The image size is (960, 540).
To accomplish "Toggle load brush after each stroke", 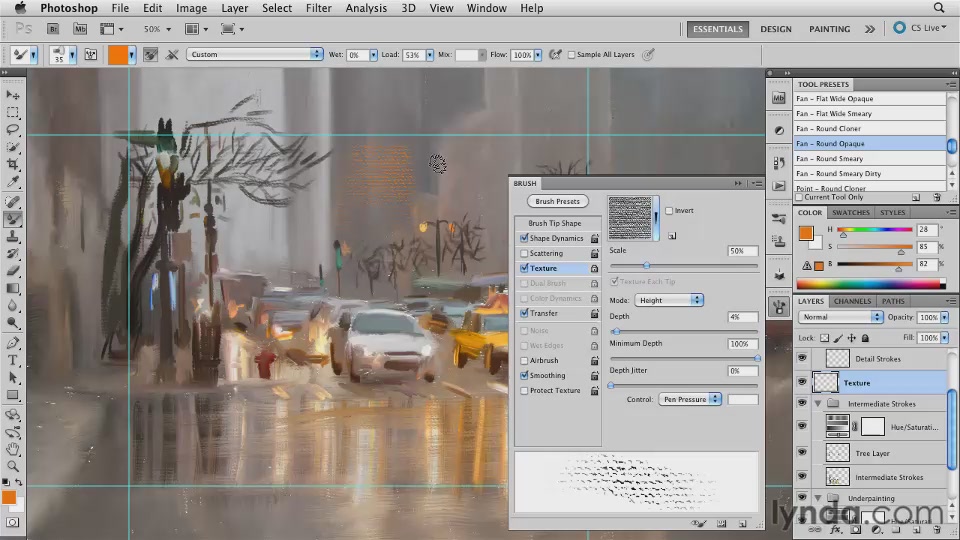I will [150, 54].
